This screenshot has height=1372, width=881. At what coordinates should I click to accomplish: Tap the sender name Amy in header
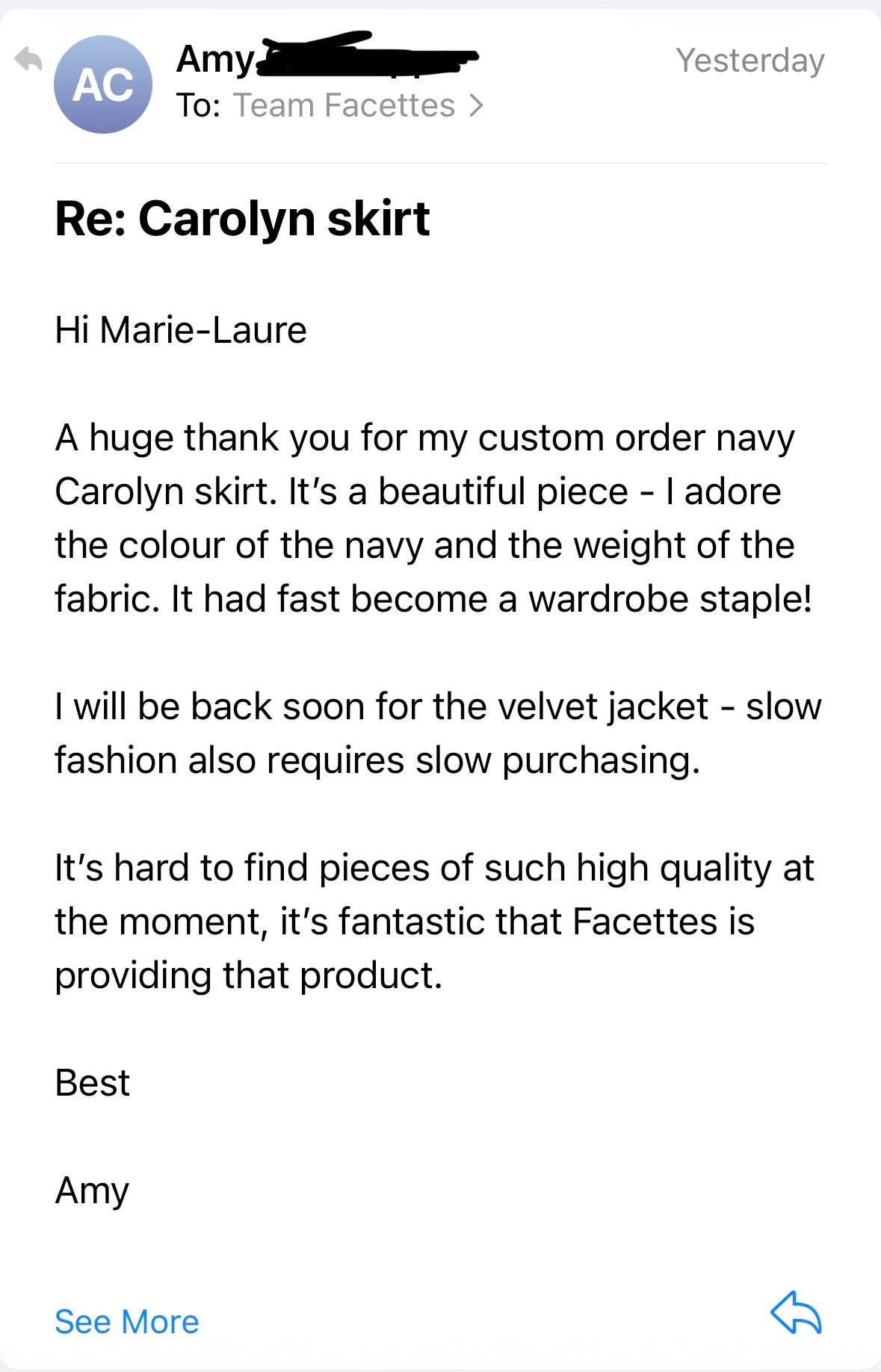click(x=215, y=59)
